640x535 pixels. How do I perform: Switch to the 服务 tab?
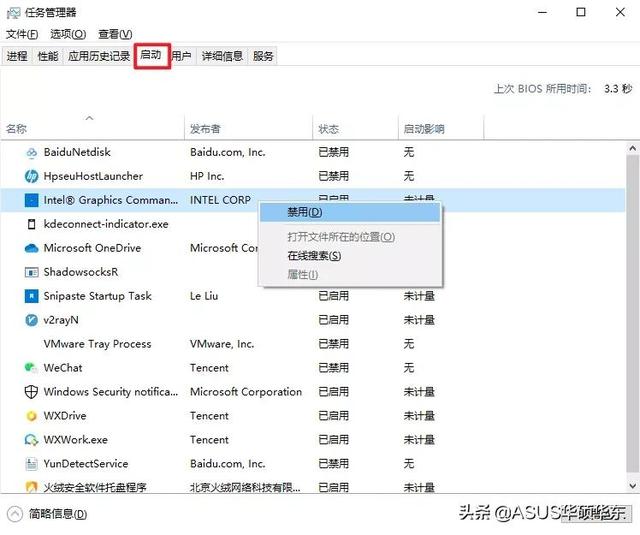(x=263, y=56)
